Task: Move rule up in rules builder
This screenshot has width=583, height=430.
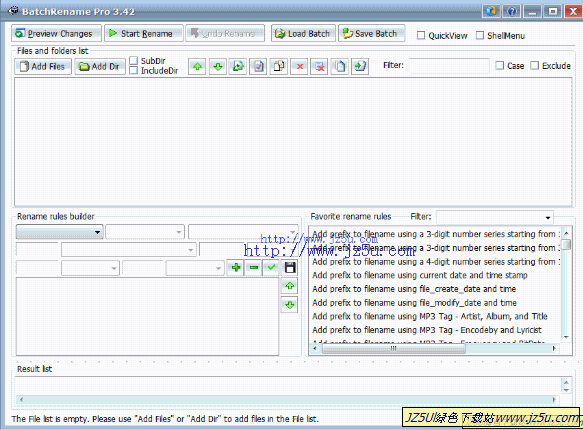Action: coord(290,286)
